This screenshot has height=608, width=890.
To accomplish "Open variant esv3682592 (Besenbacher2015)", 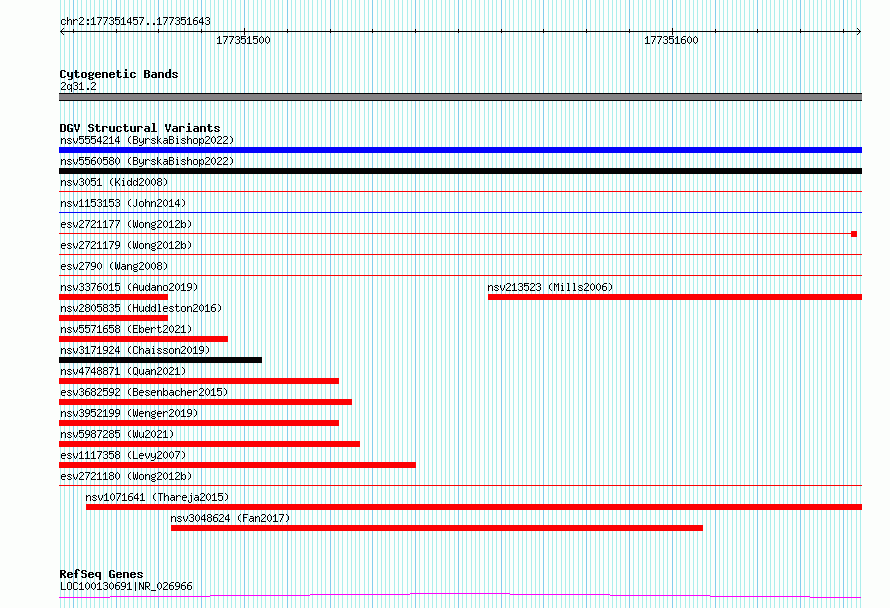I will click(x=144, y=392).
